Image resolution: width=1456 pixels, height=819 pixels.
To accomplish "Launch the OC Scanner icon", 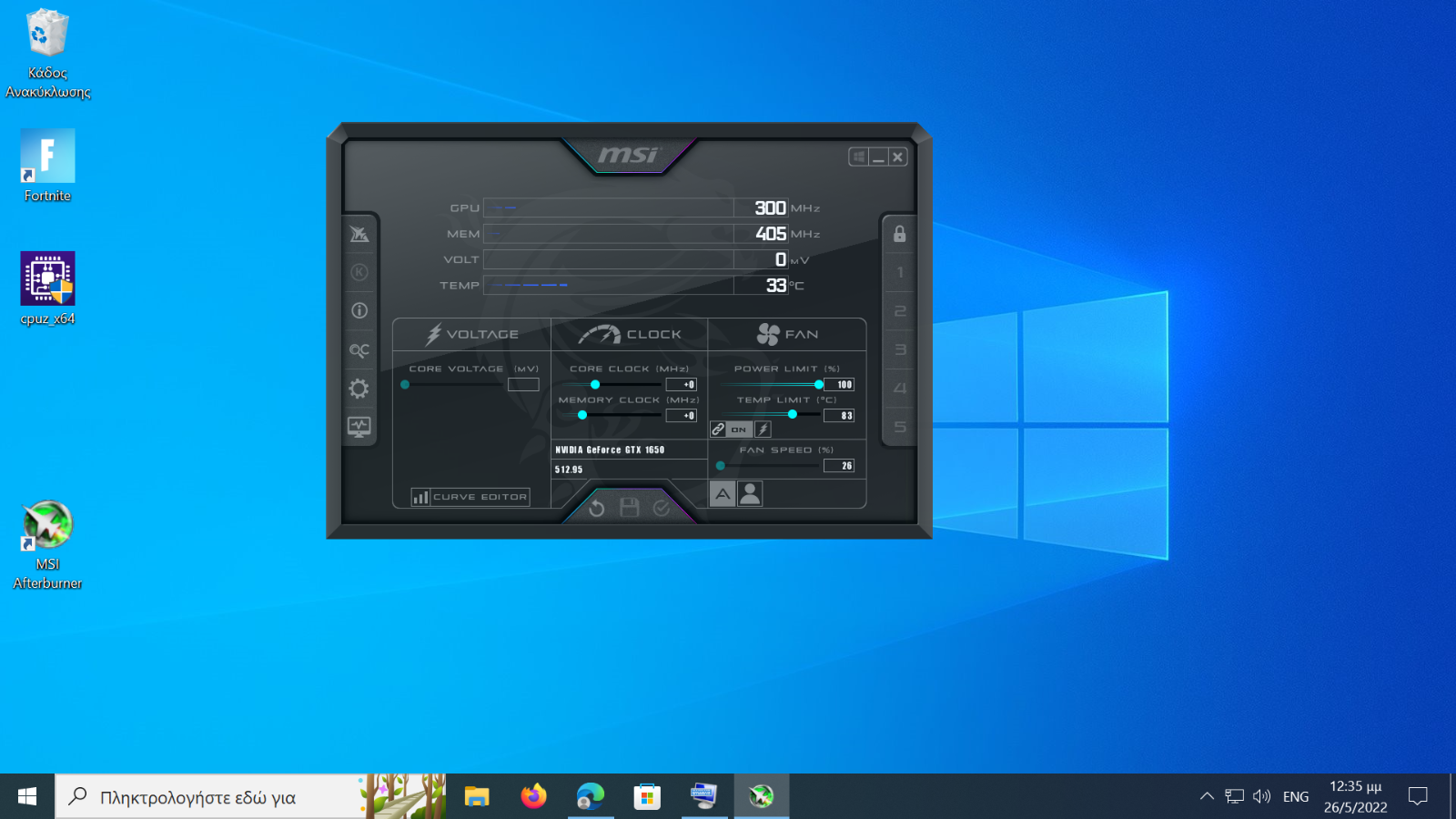I will (359, 350).
